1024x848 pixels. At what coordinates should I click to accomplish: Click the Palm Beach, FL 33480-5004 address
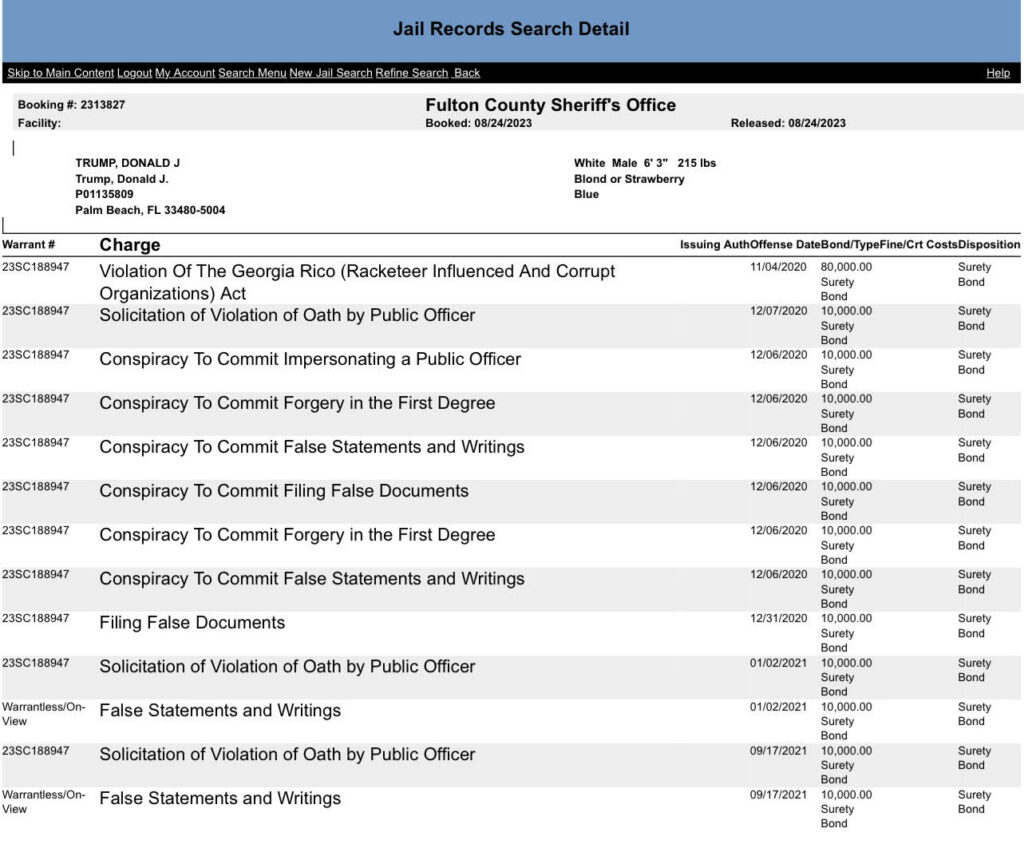click(150, 210)
